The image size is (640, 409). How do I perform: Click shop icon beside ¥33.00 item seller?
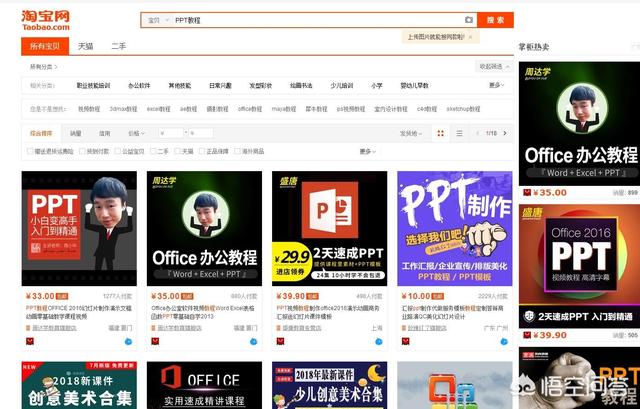click(x=28, y=328)
